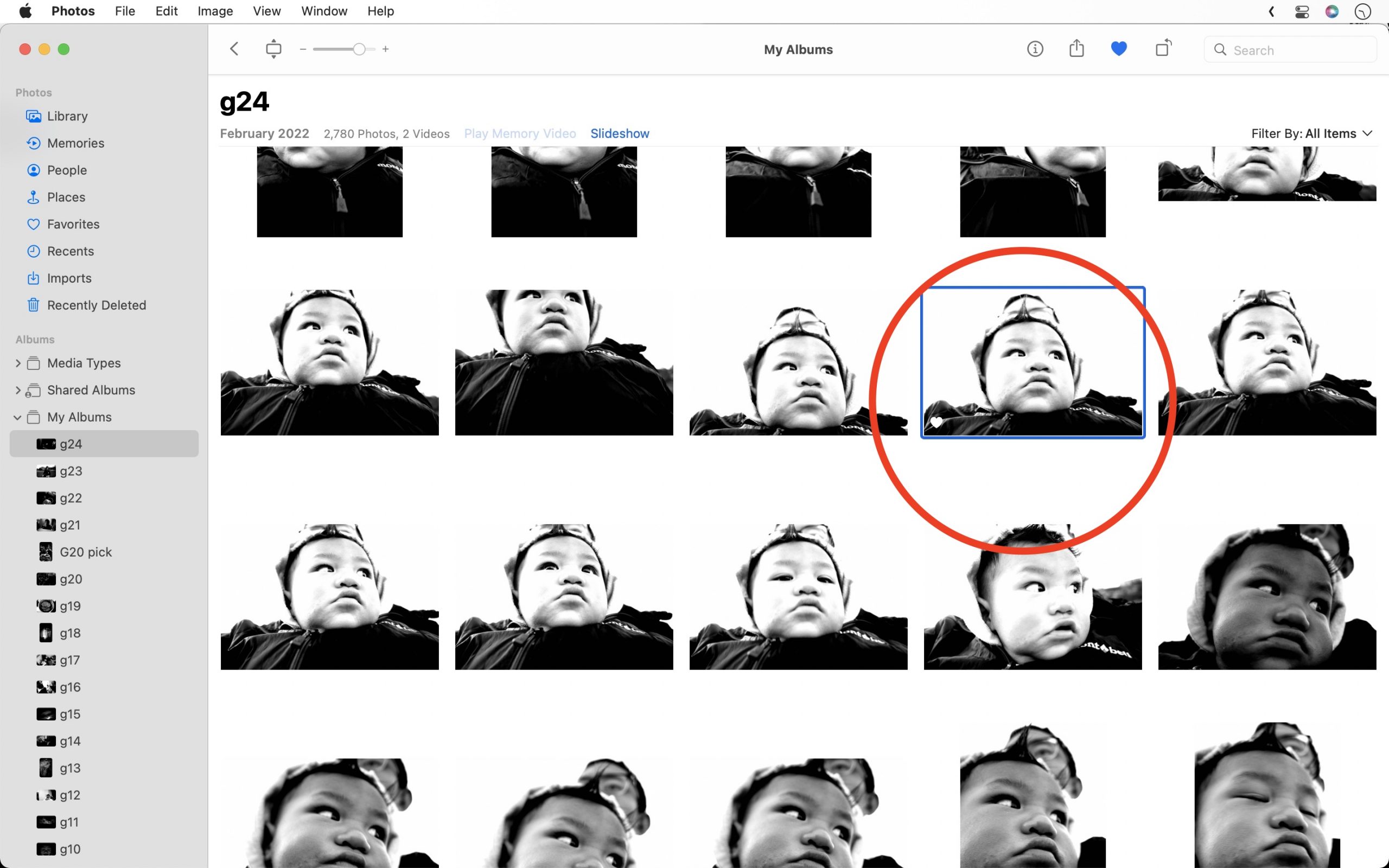This screenshot has height=868, width=1389.
Task: Click the heart badge on the selected photo
Action: (x=936, y=423)
